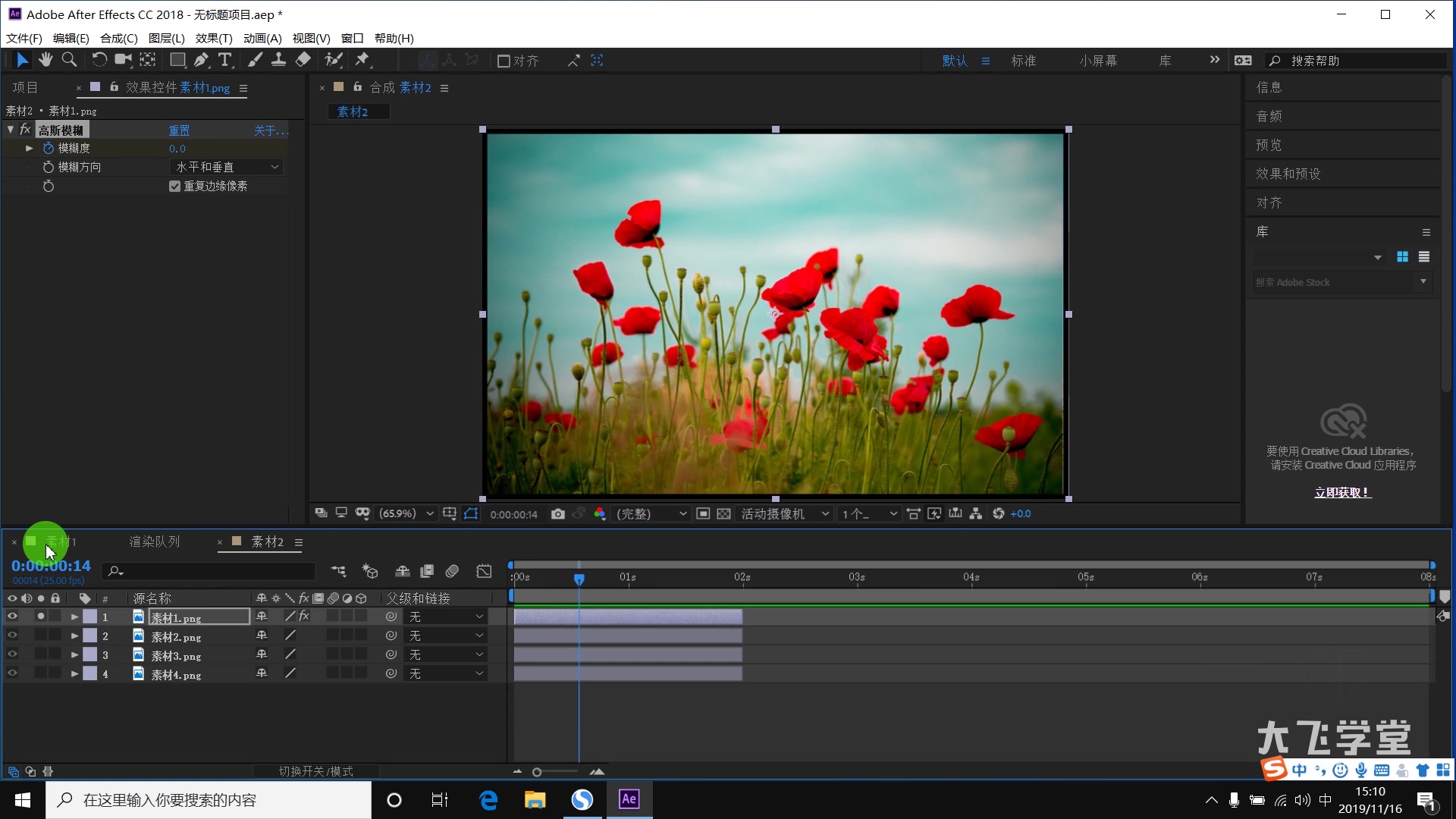Screen dimensions: 1456x819
Task: Open the 文件(F) menu
Action: point(24,38)
